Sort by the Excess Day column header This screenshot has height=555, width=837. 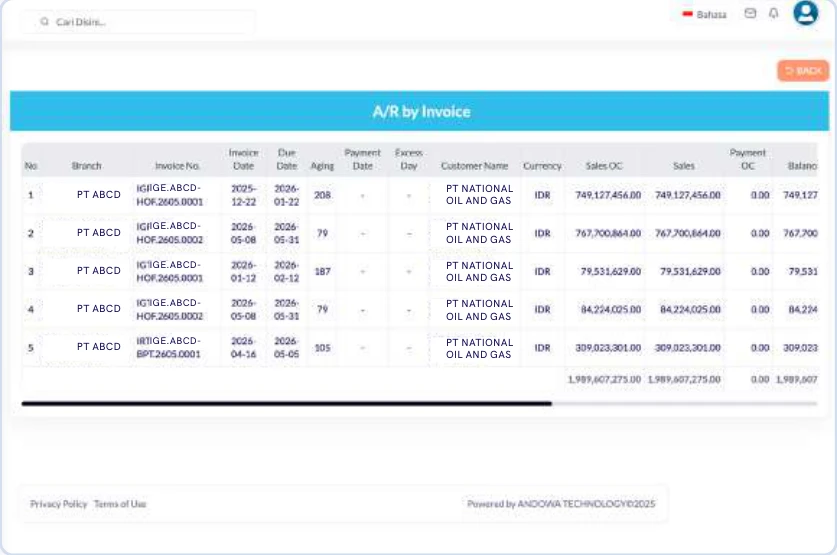click(409, 159)
